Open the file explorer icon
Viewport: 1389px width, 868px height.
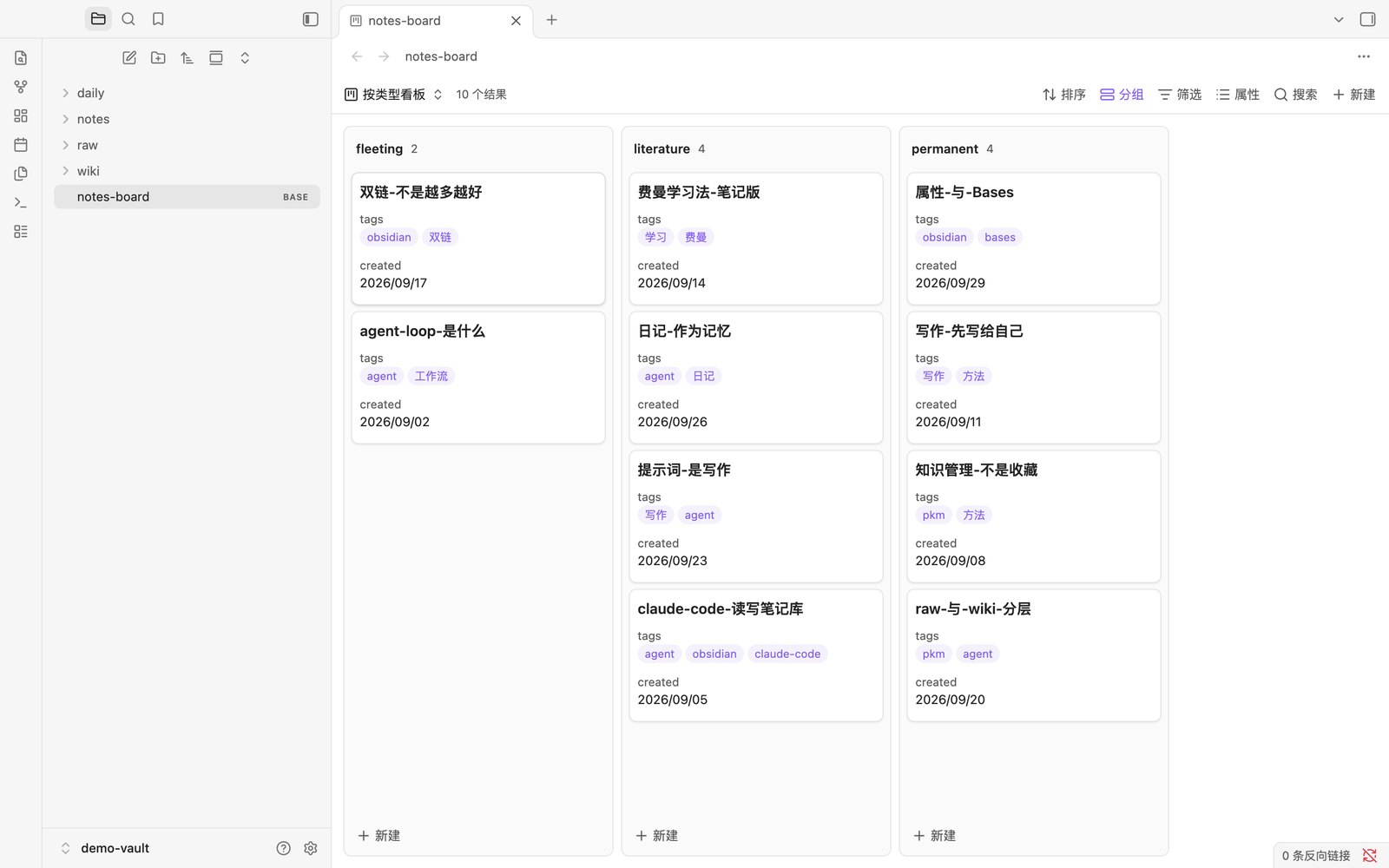pyautogui.click(x=98, y=19)
